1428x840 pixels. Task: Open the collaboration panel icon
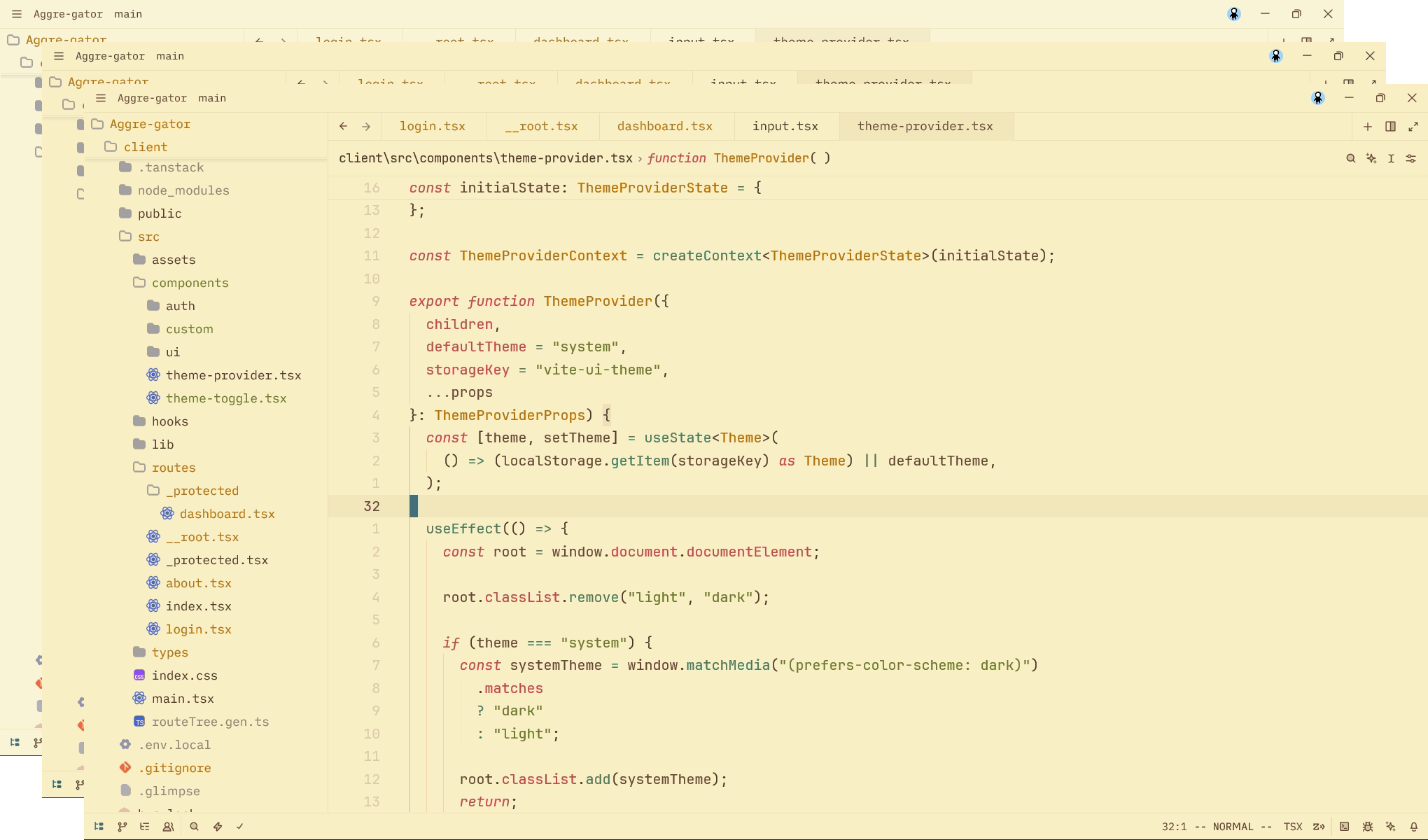click(168, 827)
